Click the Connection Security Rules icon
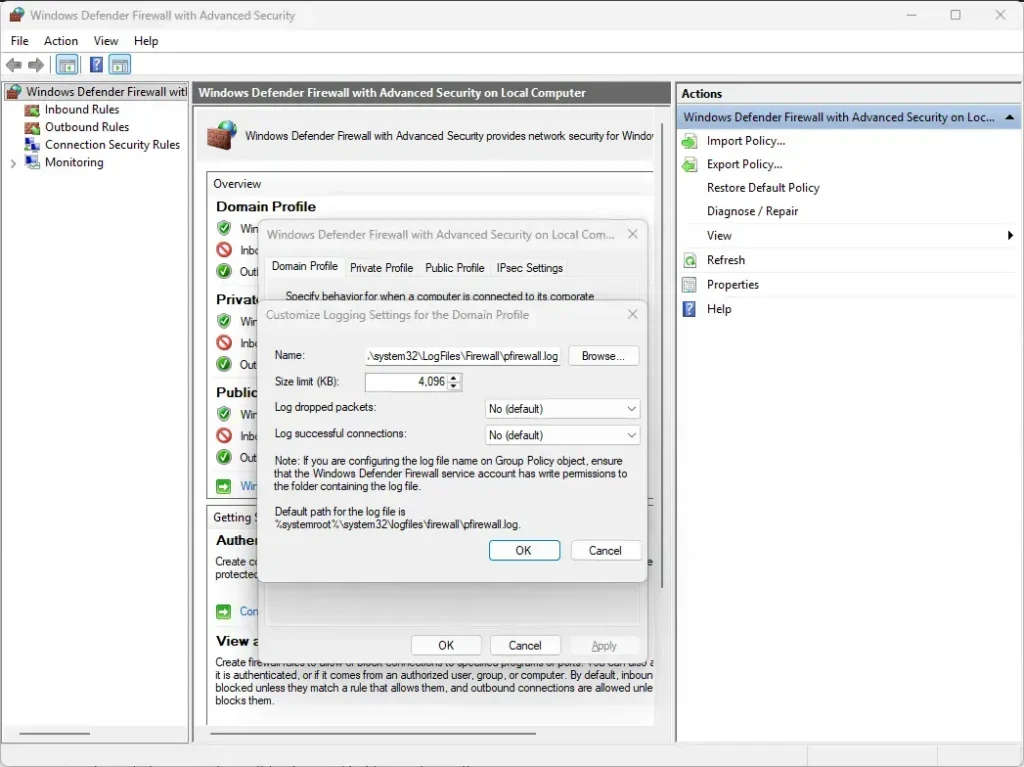 coord(31,144)
